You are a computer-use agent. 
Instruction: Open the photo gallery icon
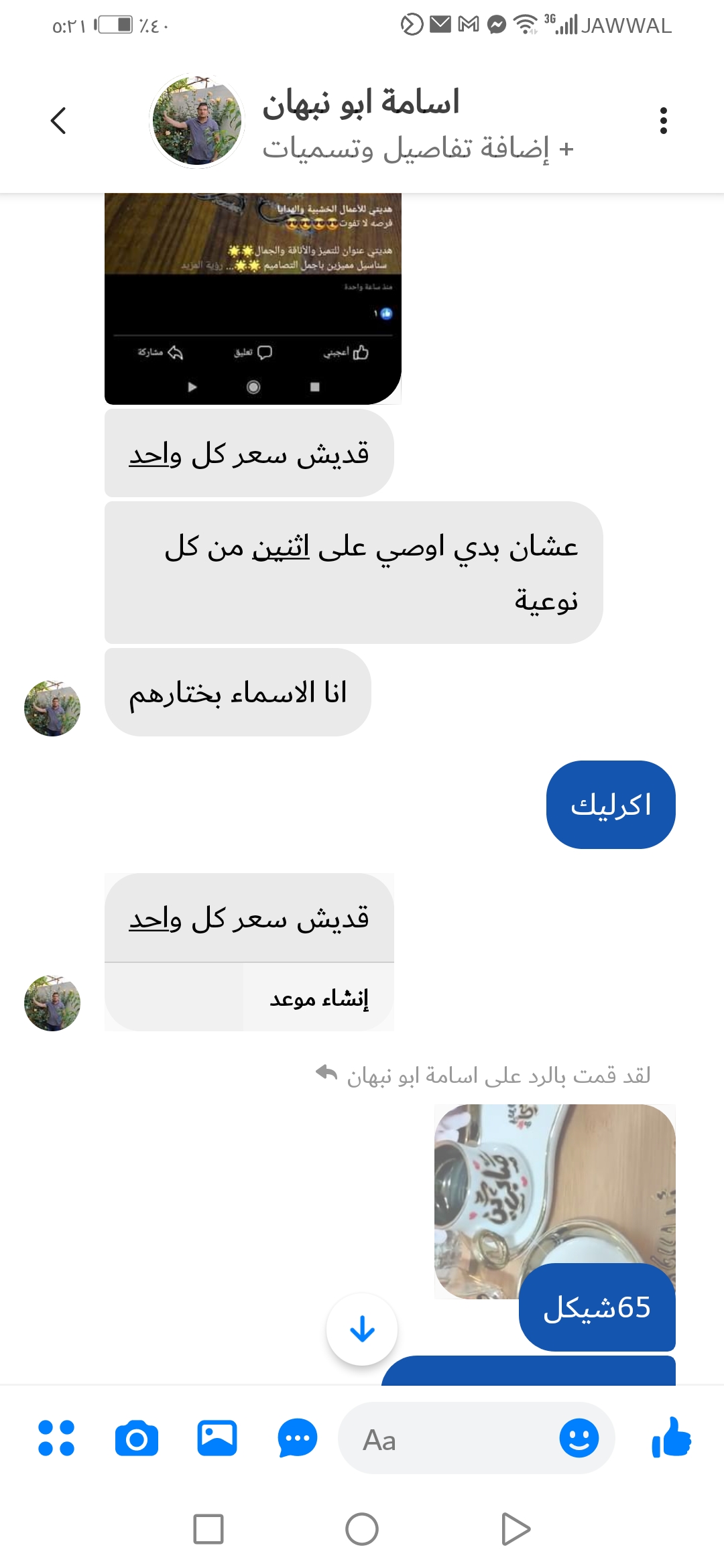217,1438
